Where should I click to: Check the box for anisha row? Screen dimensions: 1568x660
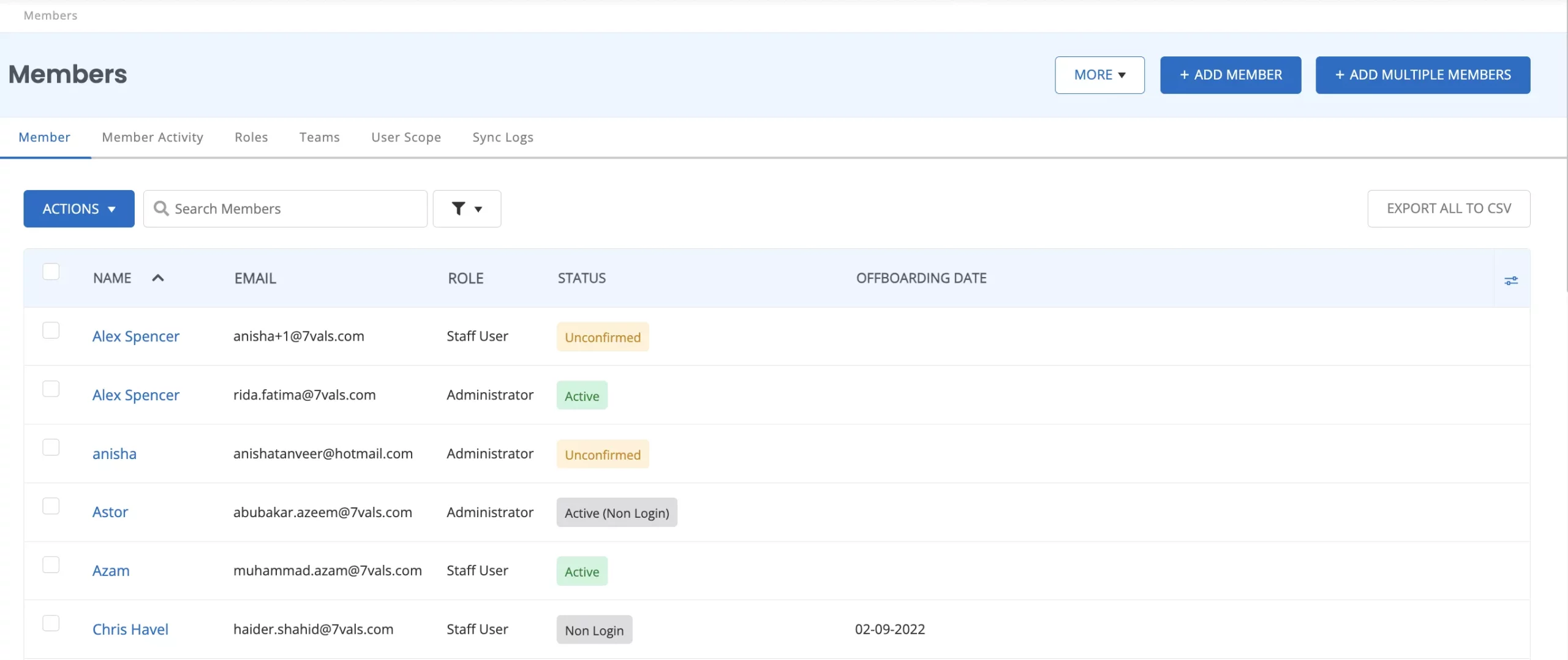(51, 447)
